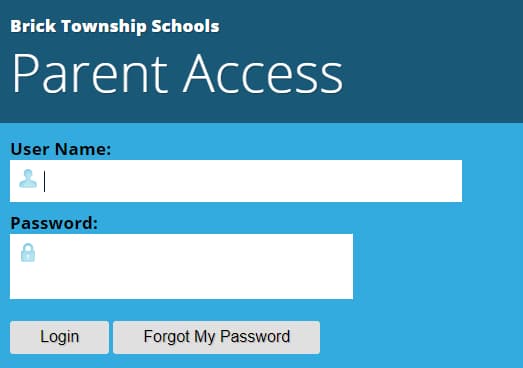The height and width of the screenshot is (368, 523).
Task: Focus the User Name text box
Action: pos(236,181)
